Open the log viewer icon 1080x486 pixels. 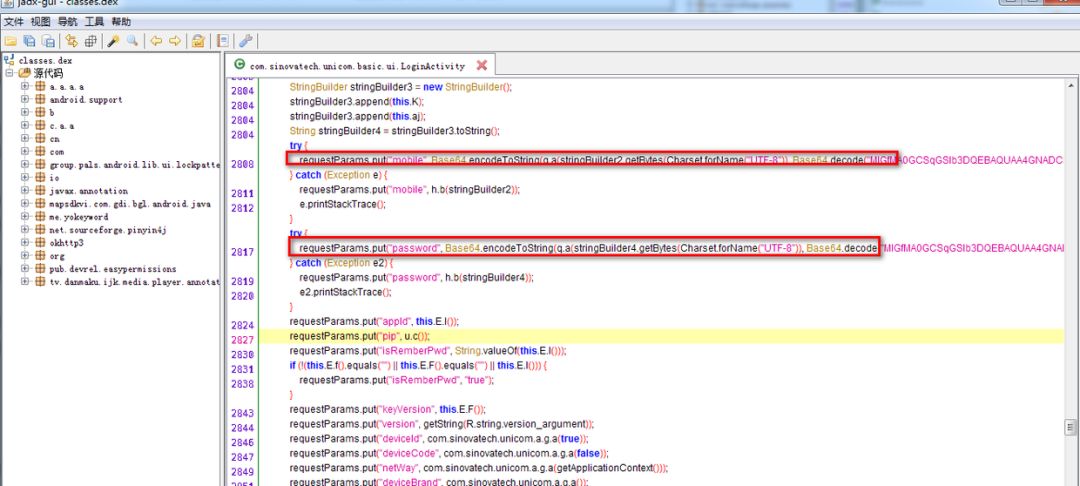tap(222, 41)
